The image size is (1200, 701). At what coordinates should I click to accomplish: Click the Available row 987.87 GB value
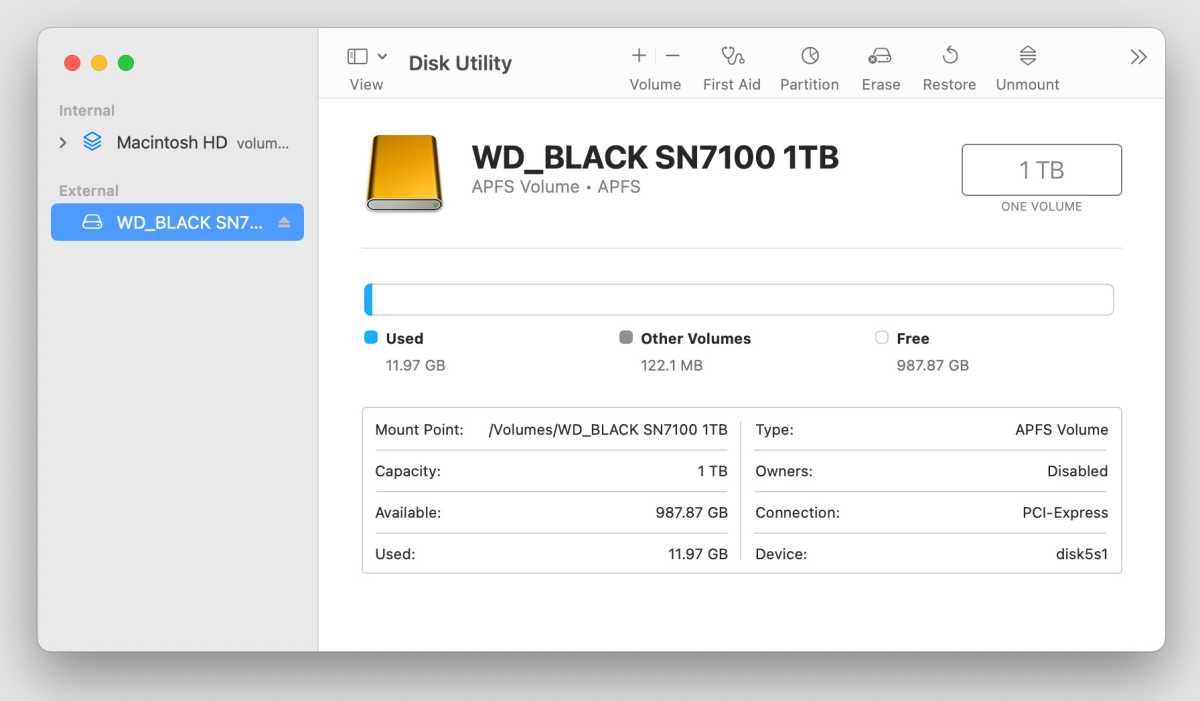[692, 513]
